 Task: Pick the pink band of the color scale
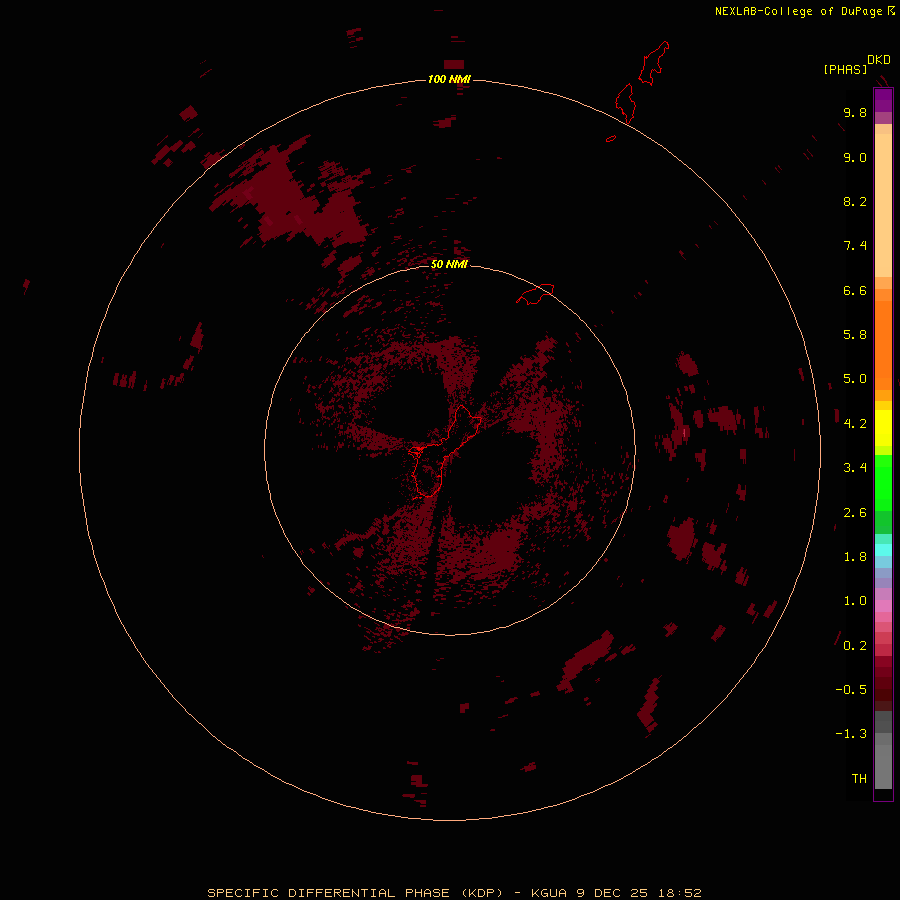pos(883,606)
